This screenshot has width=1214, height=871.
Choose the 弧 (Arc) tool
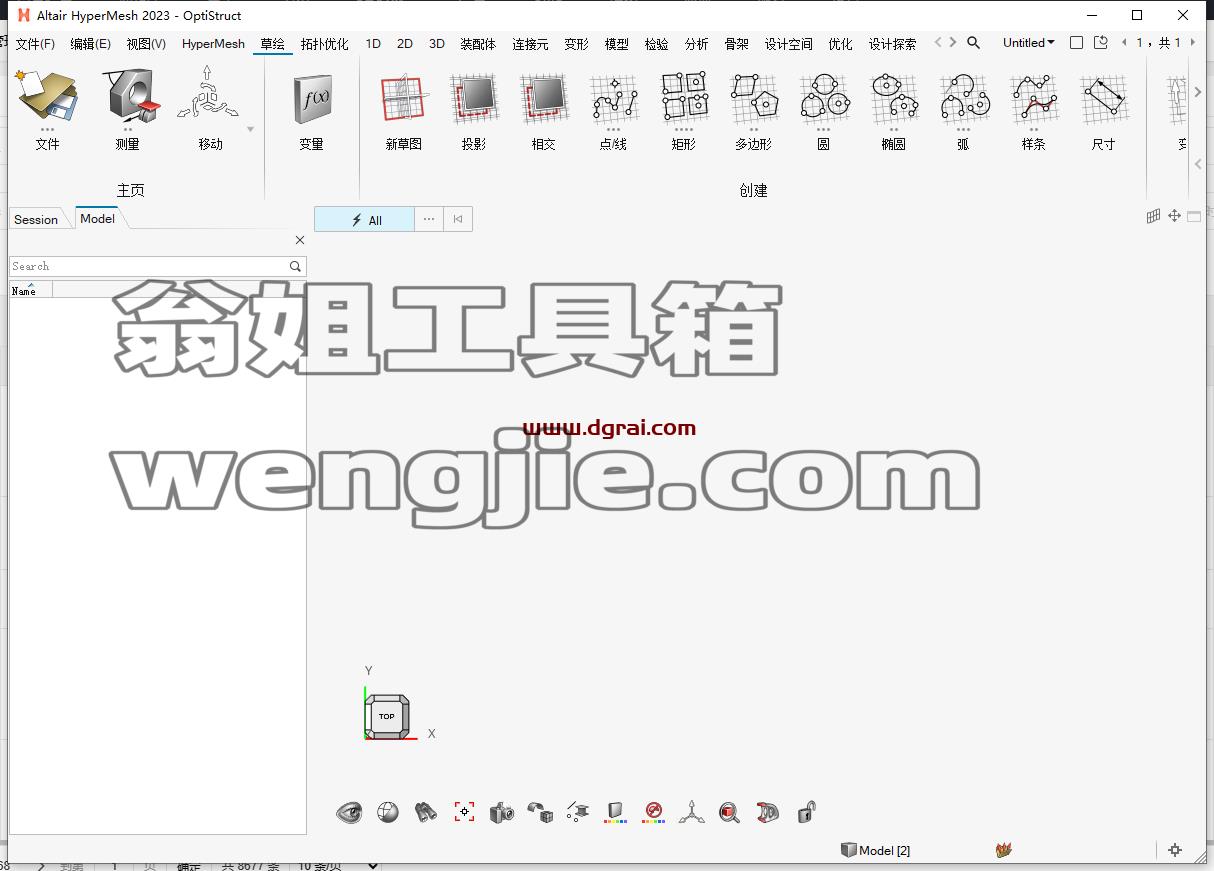coord(964,97)
